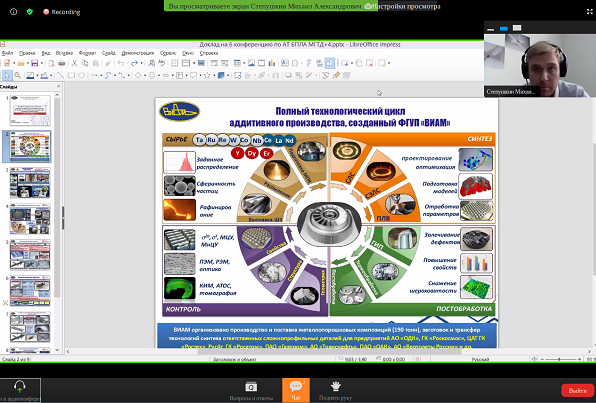Select the Ellipse drawing tool
The image size is (596, 403).
(81, 76)
